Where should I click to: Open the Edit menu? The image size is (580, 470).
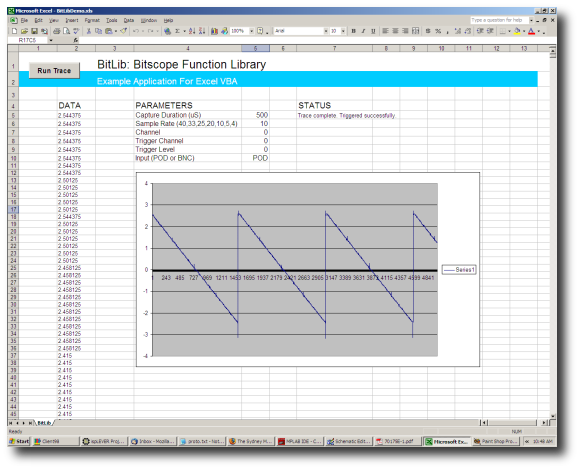[38, 20]
